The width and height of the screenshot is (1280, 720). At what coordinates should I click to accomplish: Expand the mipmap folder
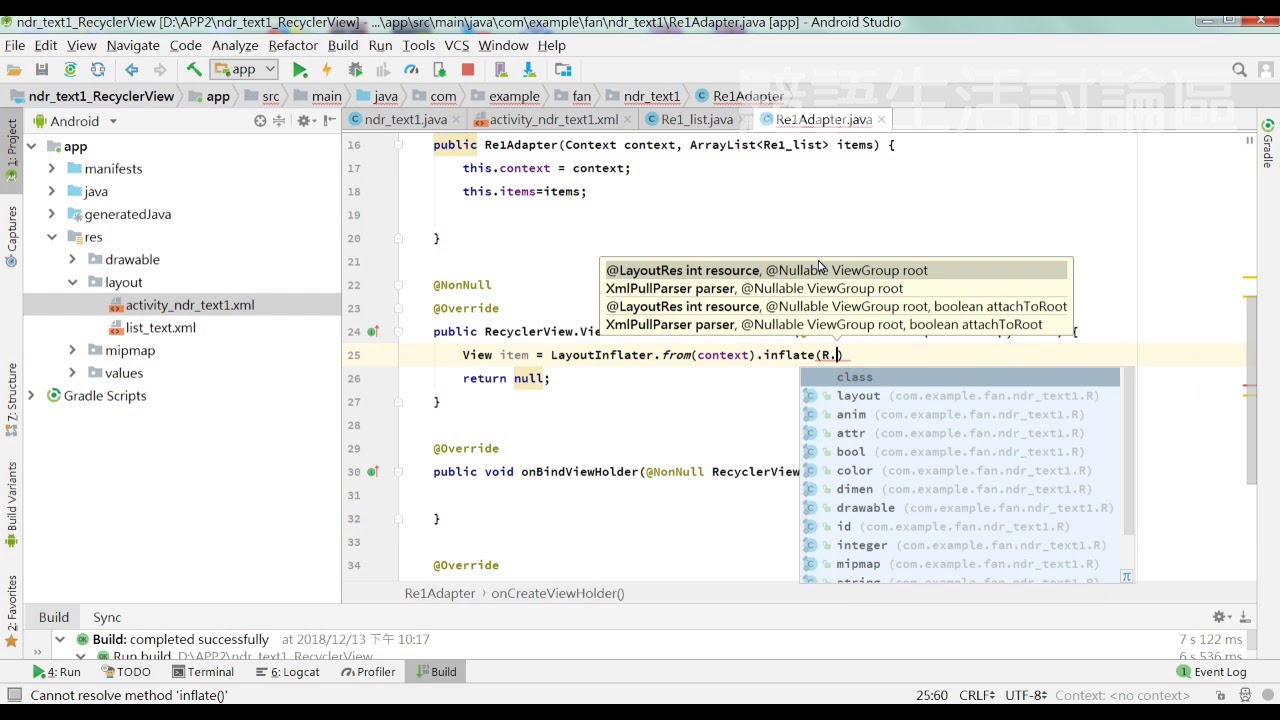click(x=72, y=350)
